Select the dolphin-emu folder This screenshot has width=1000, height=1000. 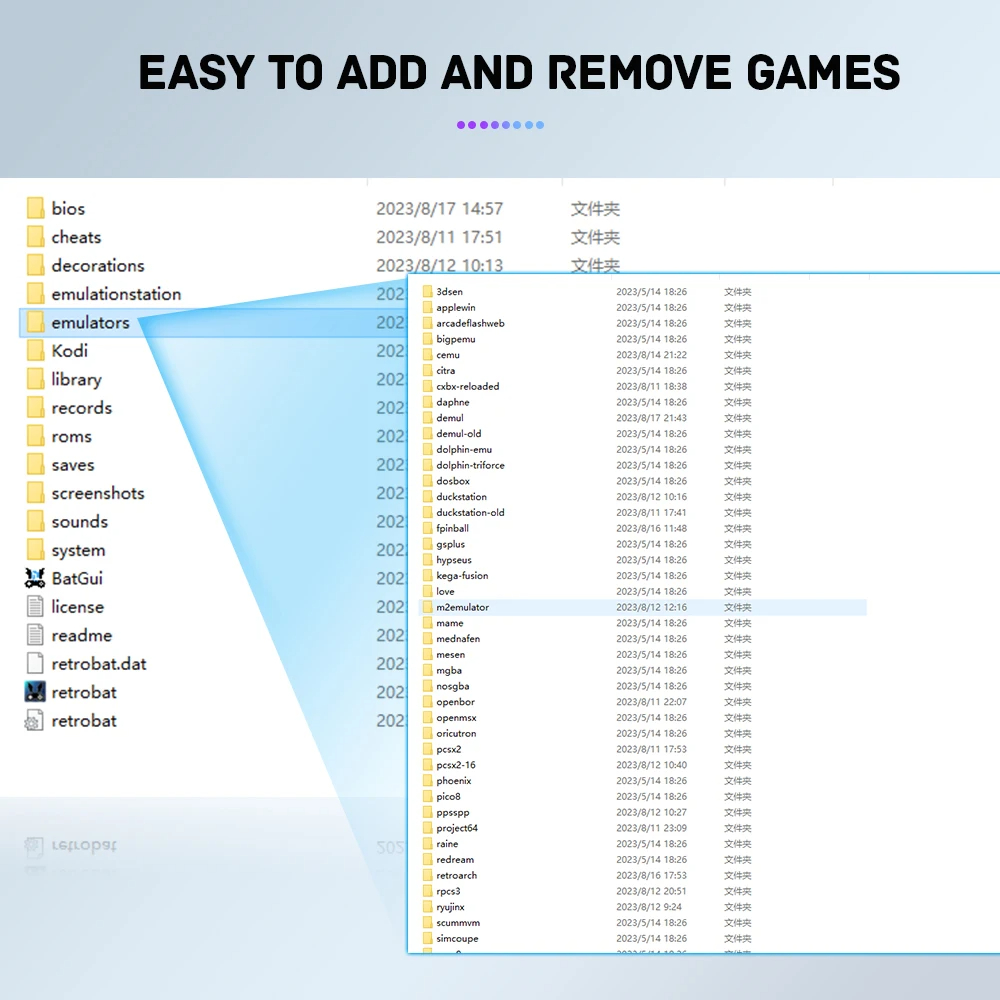[464, 449]
